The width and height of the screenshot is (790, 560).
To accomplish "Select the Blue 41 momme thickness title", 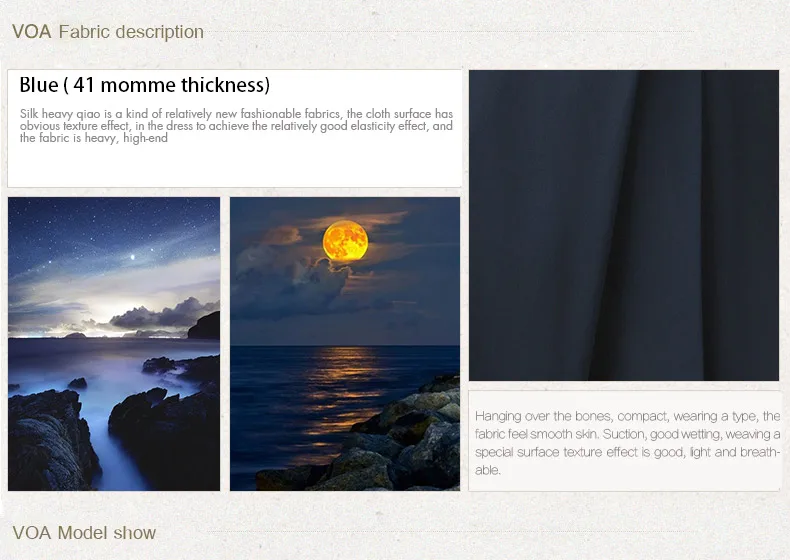I will [145, 85].
